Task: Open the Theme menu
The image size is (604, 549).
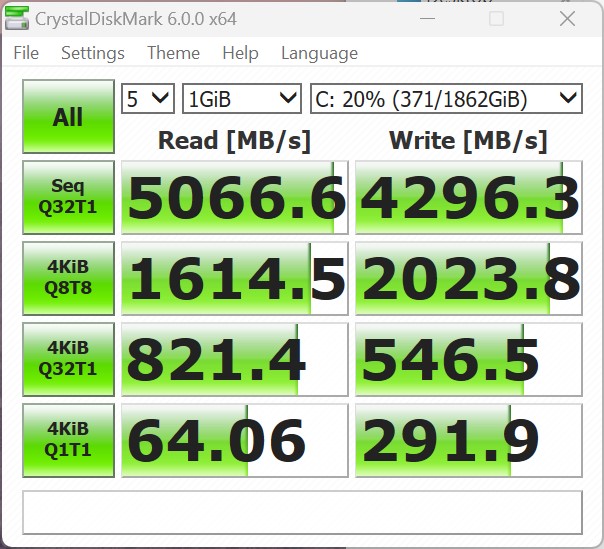Action: [173, 53]
